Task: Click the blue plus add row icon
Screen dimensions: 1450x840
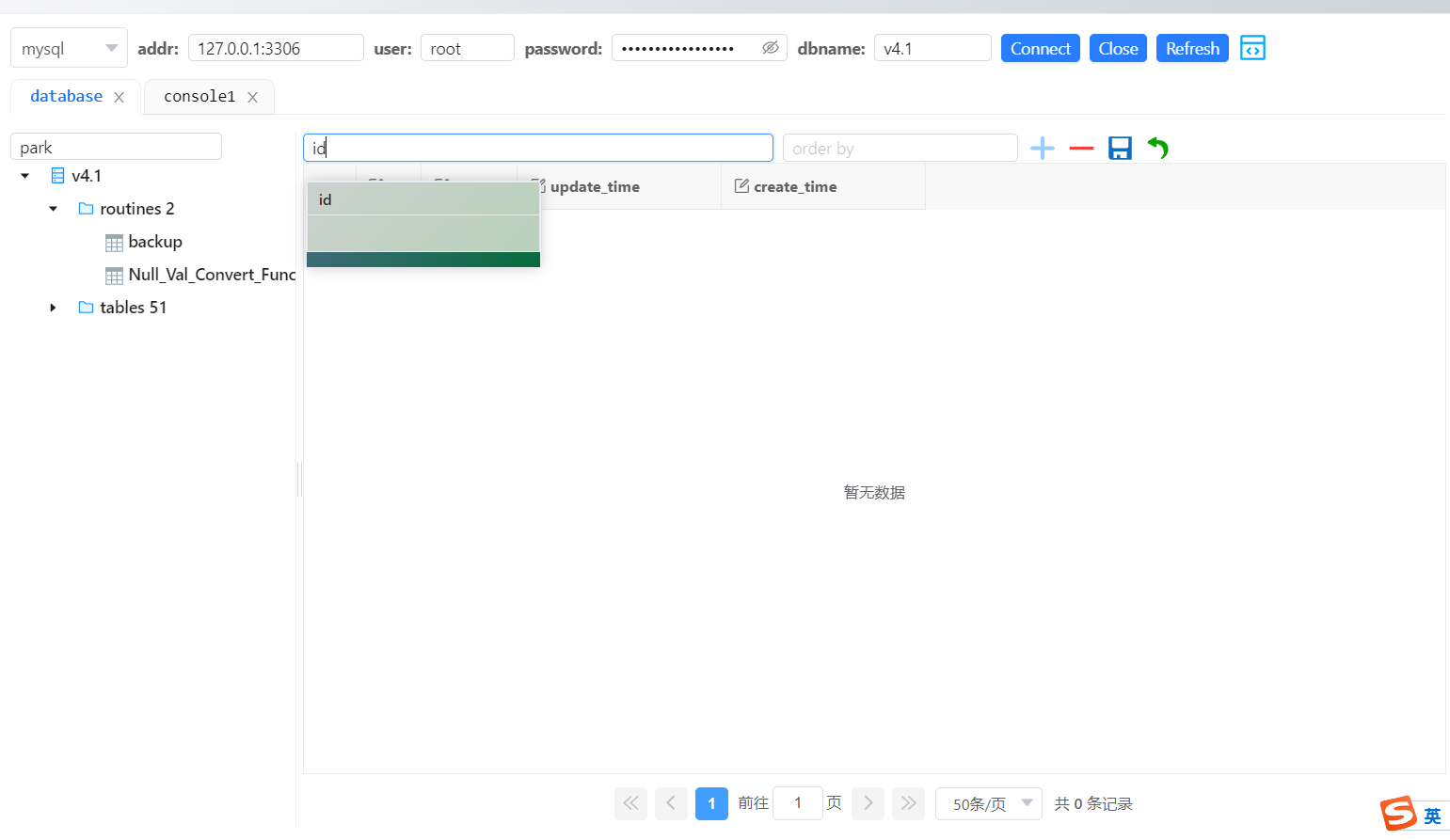Action: click(x=1042, y=149)
